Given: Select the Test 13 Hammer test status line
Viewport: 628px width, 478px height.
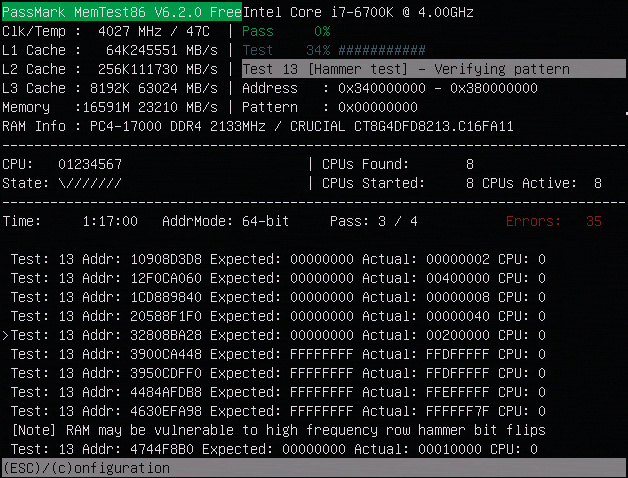Looking at the screenshot, I should pos(406,69).
